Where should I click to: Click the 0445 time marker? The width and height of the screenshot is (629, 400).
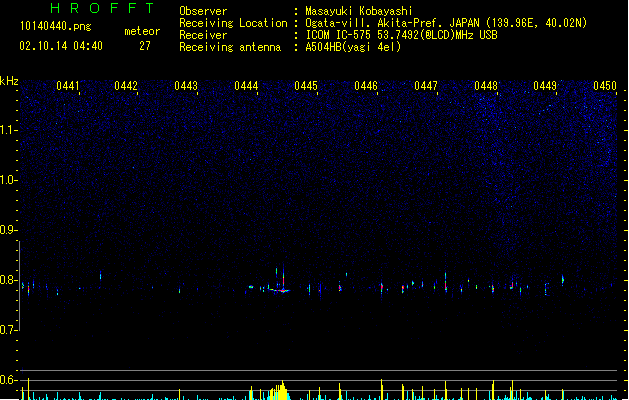coord(306,86)
